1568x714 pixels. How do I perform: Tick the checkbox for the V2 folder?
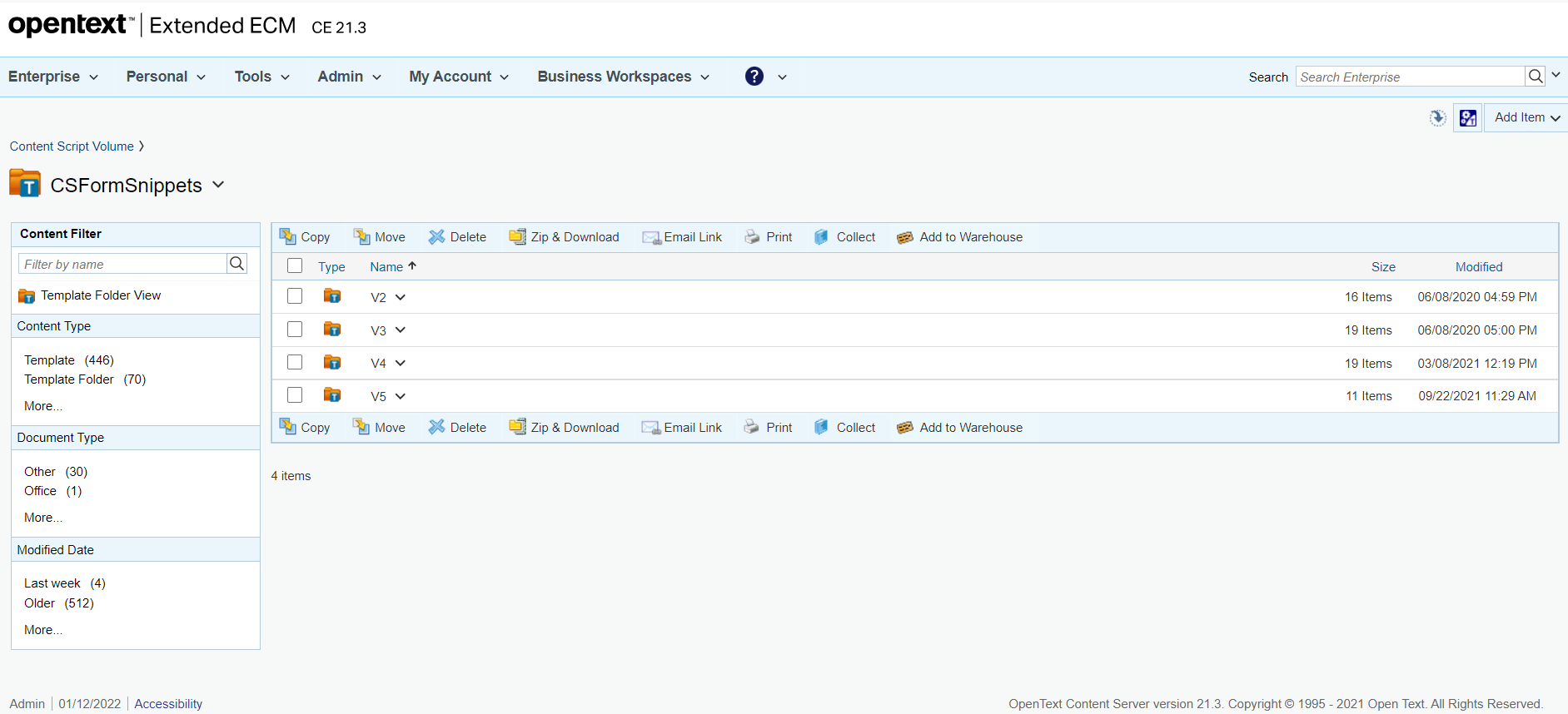pos(295,296)
